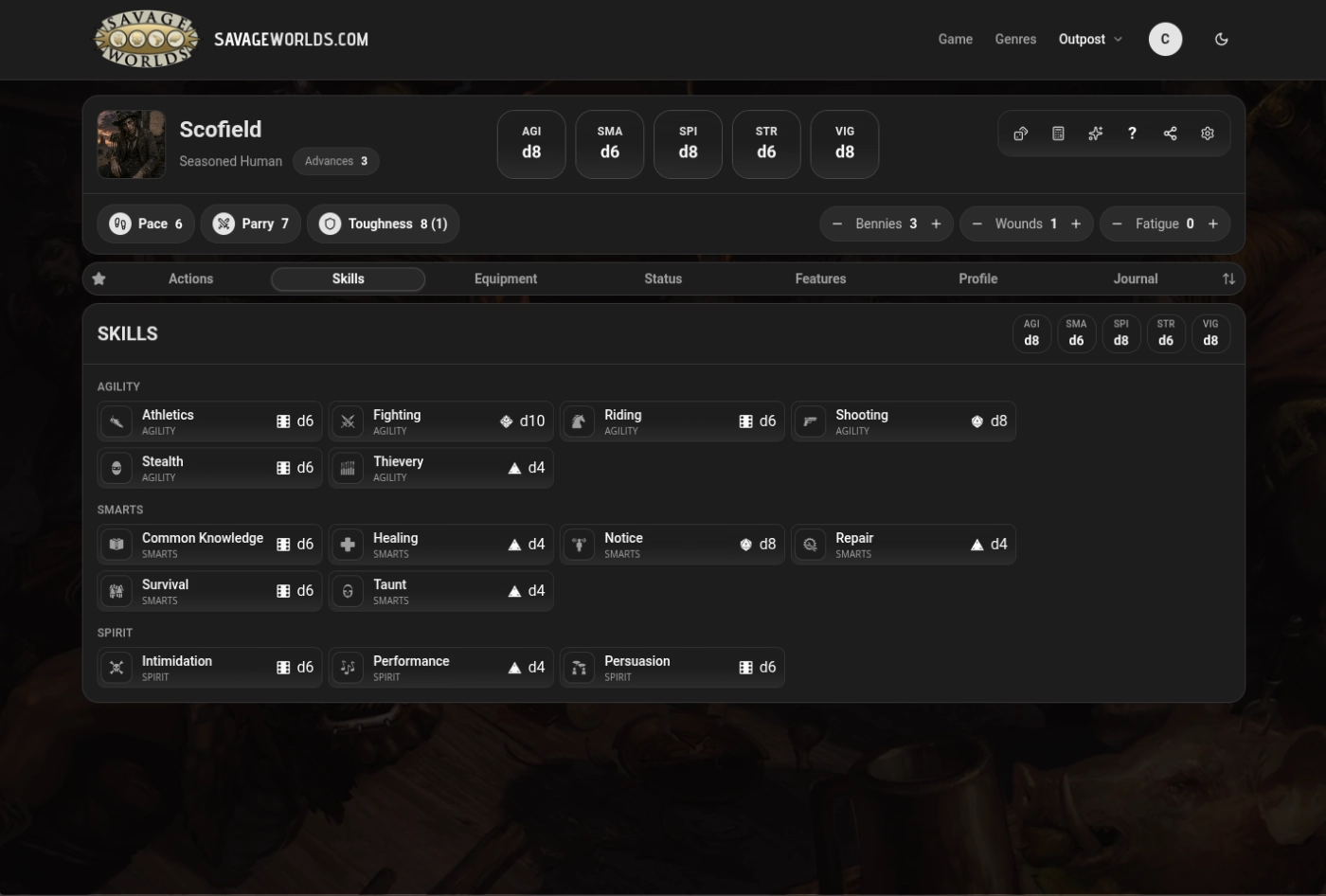Share the character using the share icon
Screen dimensions: 1326x896
1170,134
